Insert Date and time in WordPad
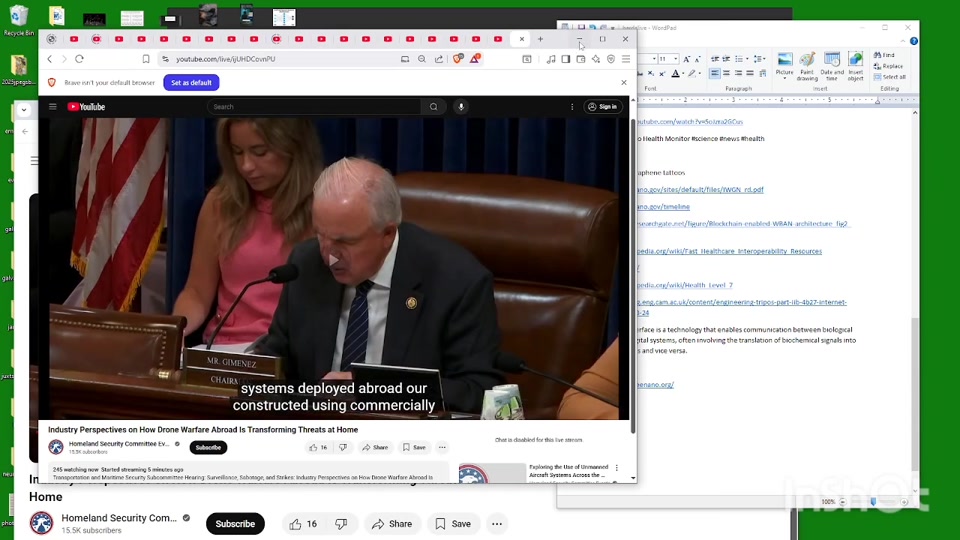Screen dimensions: 960x540 pyautogui.click(x=832, y=67)
